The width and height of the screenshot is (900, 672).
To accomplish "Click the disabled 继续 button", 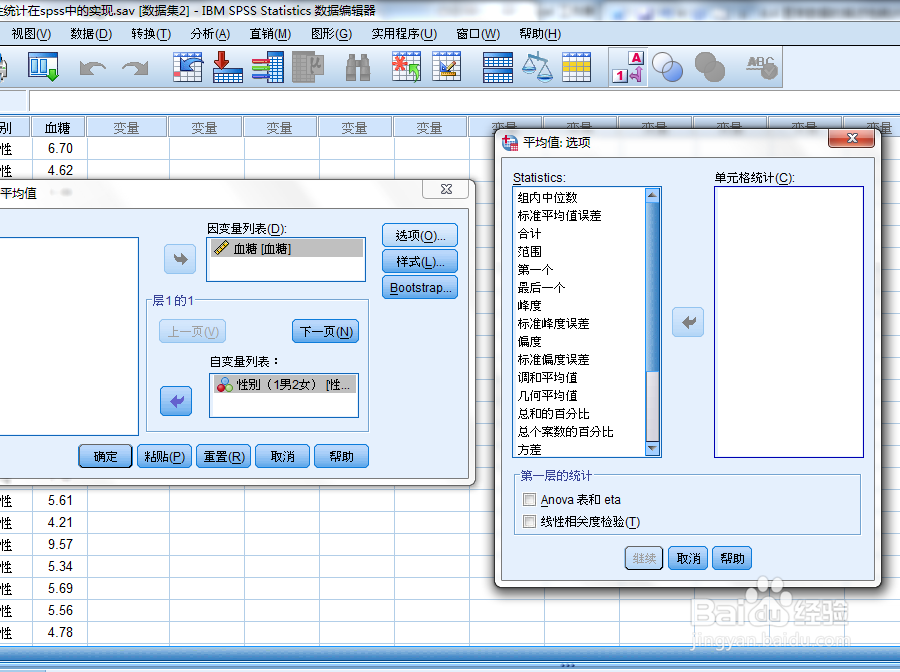I will click(644, 558).
